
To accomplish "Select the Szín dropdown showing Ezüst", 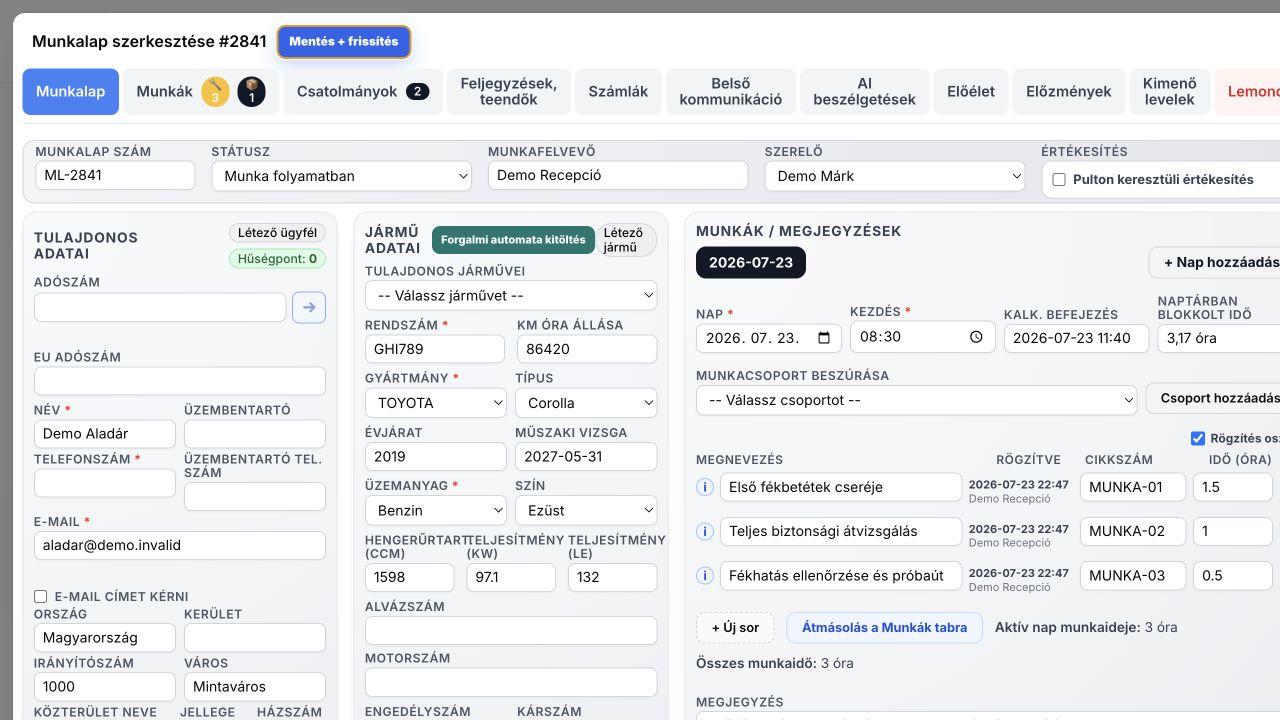I will [586, 510].
